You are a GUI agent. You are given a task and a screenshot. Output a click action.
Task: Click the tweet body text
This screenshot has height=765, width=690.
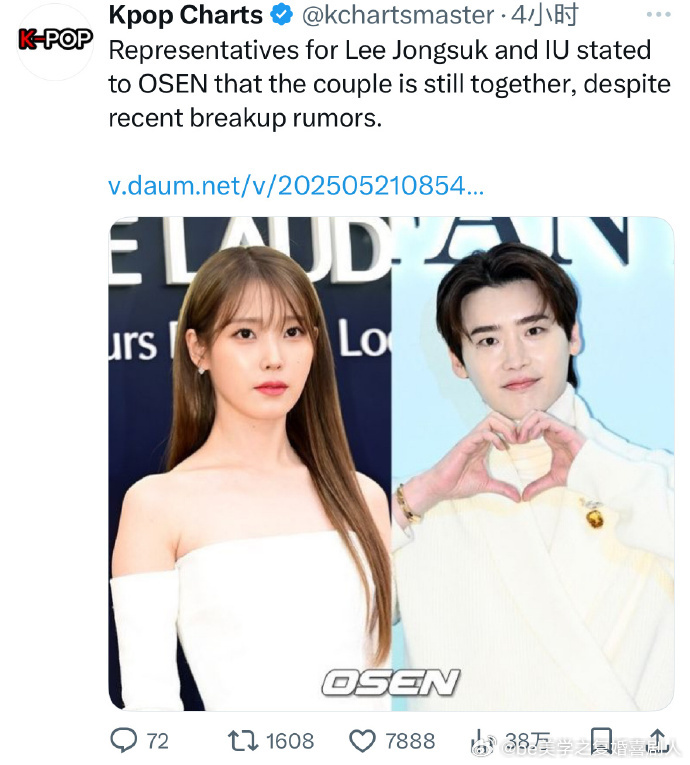pyautogui.click(x=389, y=84)
